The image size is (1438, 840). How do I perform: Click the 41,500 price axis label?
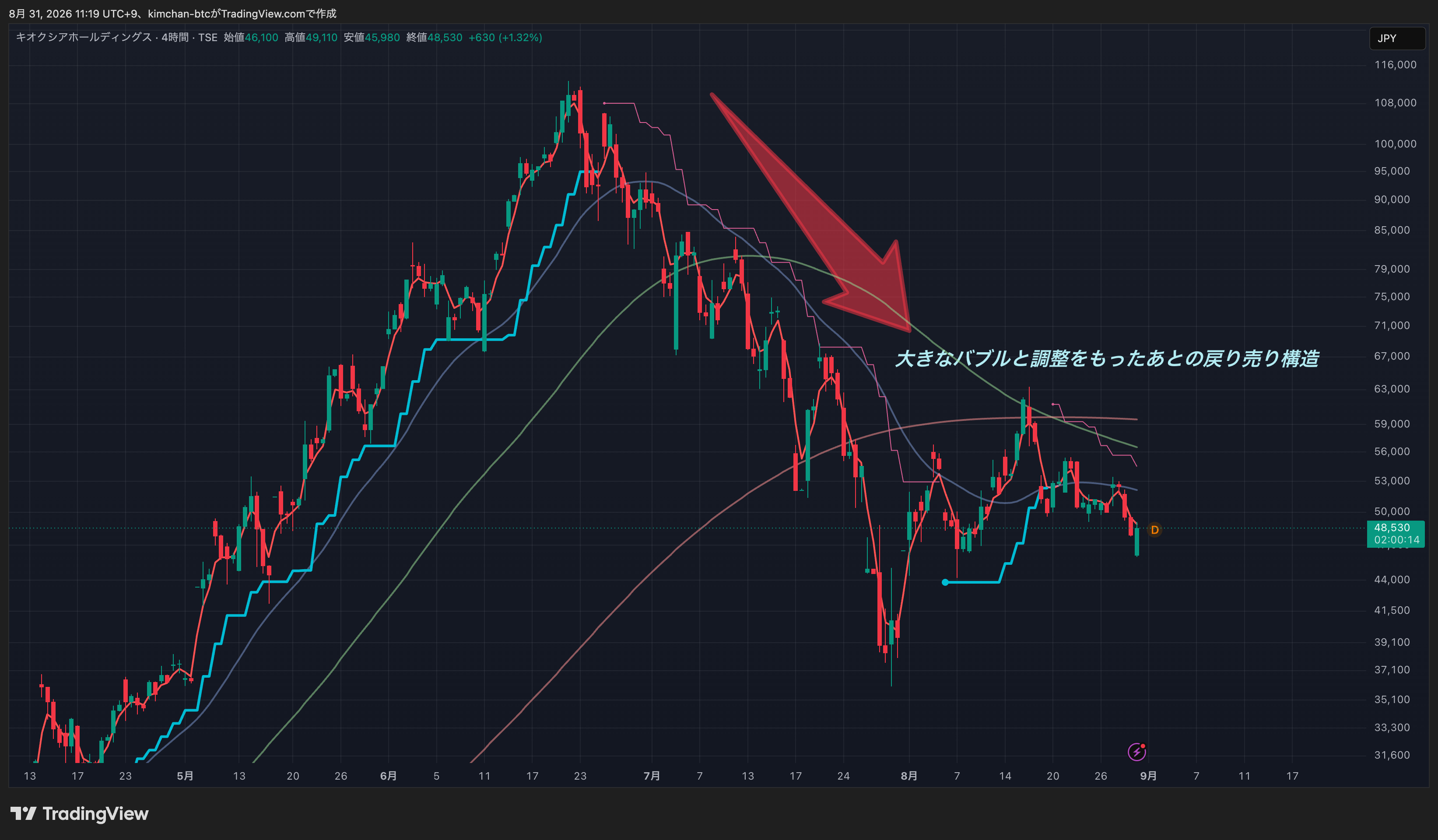point(1392,611)
